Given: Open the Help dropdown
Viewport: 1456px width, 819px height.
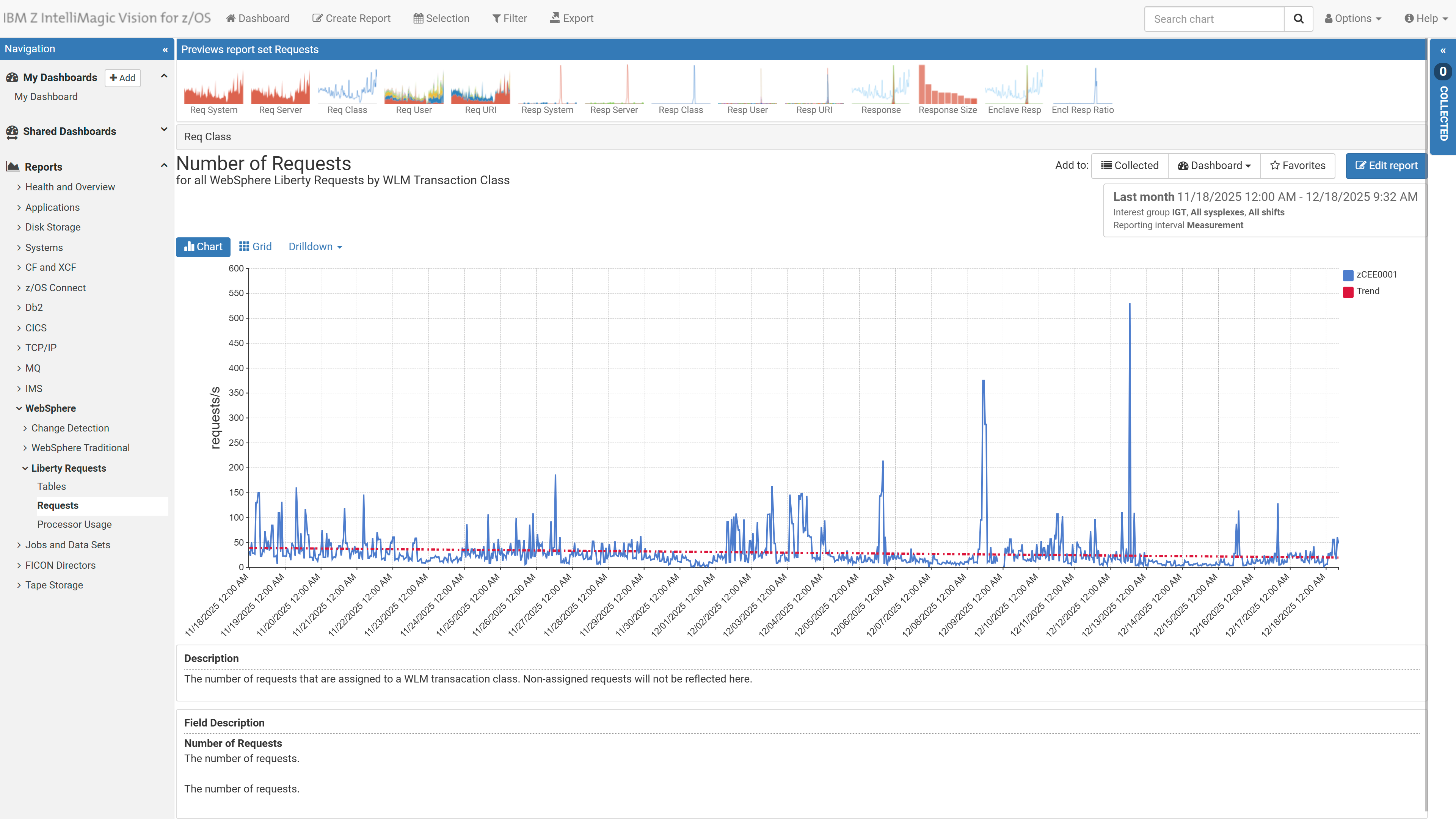Looking at the screenshot, I should coord(1426,19).
